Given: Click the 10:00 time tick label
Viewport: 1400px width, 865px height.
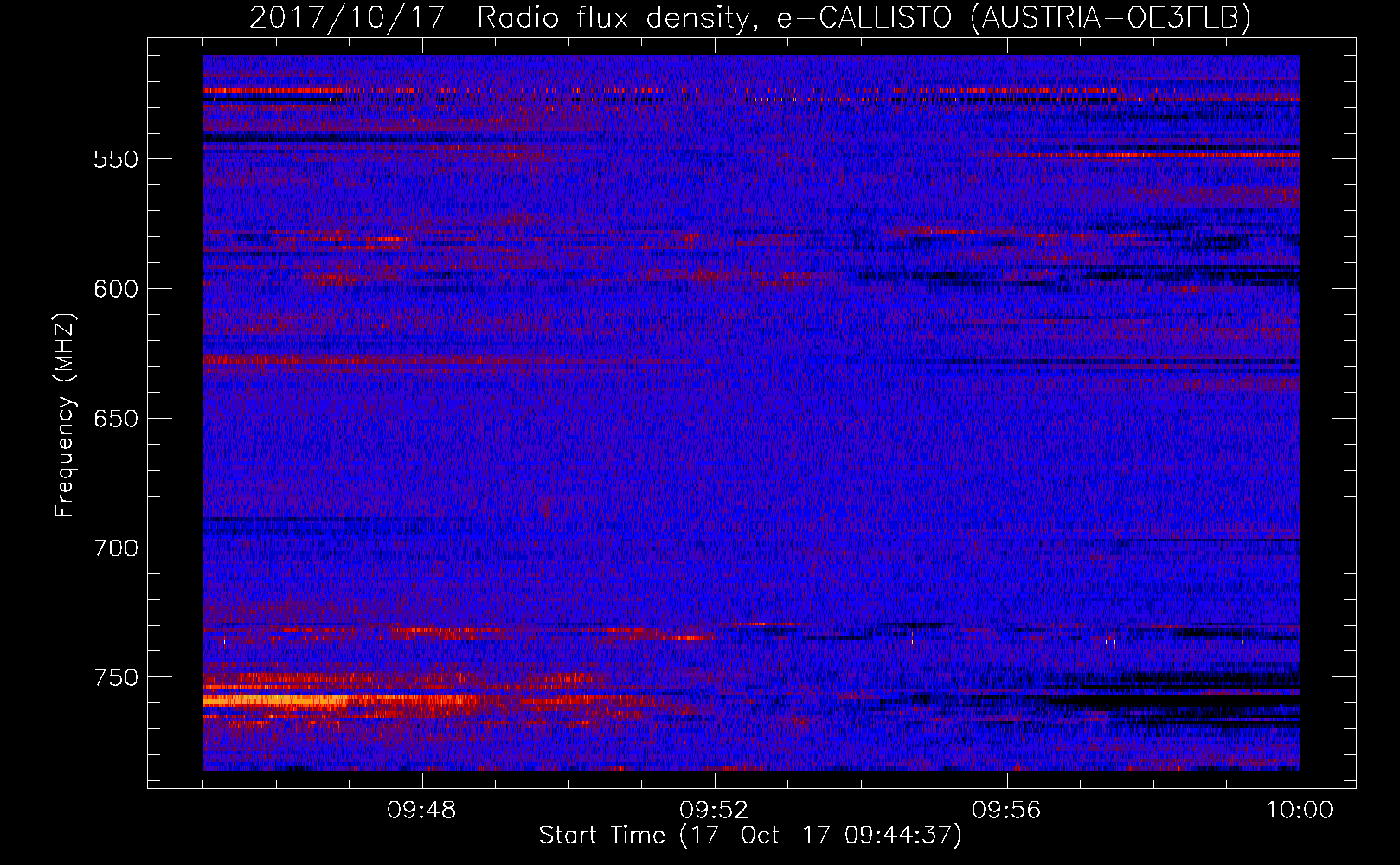Looking at the screenshot, I should tap(1299, 811).
